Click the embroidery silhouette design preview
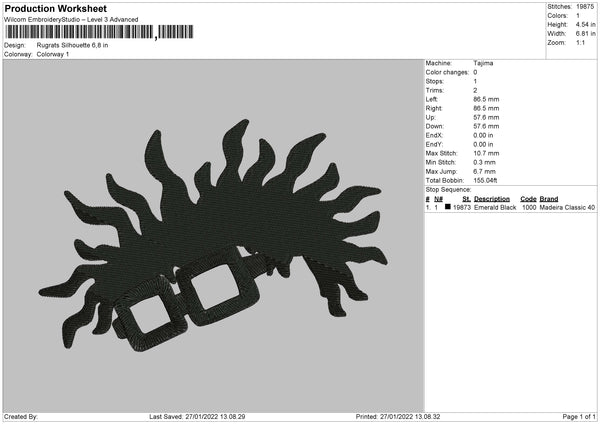The width and height of the screenshot is (600, 424). click(214, 235)
